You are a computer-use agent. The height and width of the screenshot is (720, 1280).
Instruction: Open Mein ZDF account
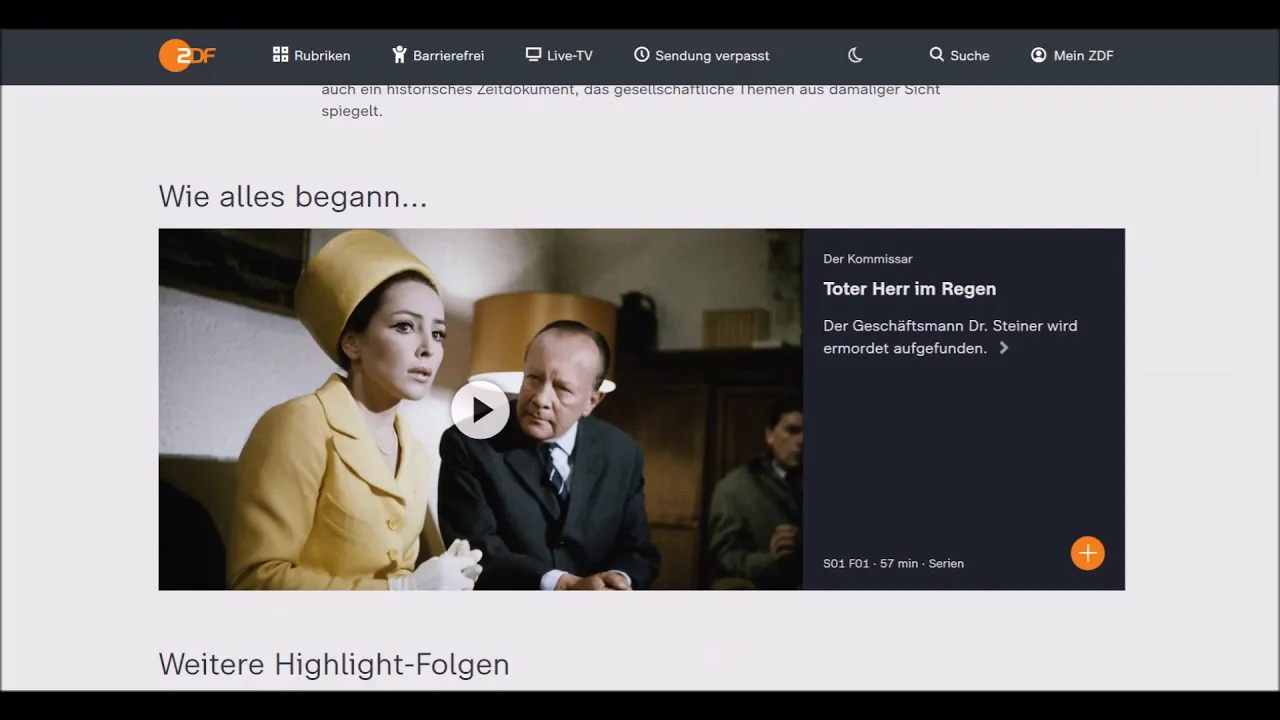point(1072,55)
